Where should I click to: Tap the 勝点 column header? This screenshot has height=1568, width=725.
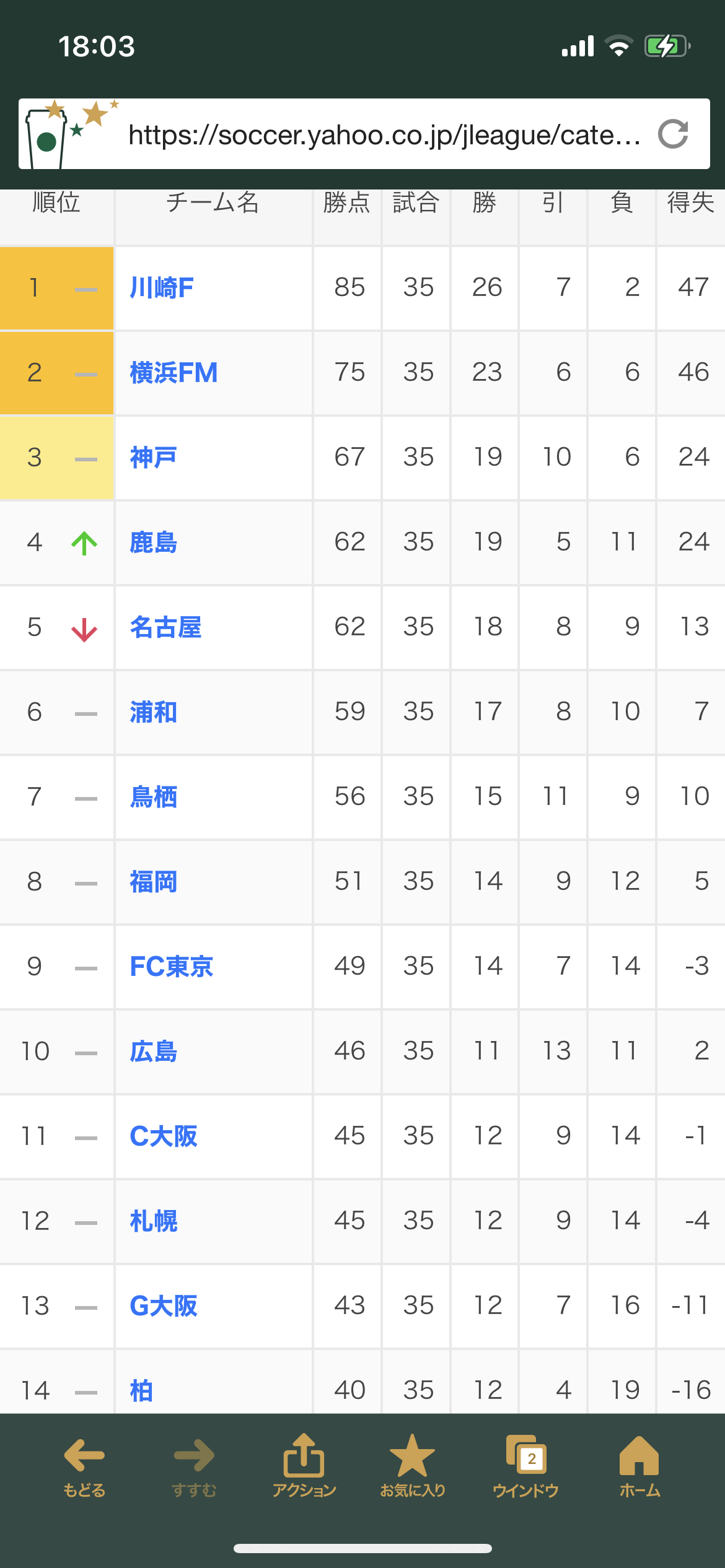tap(347, 203)
